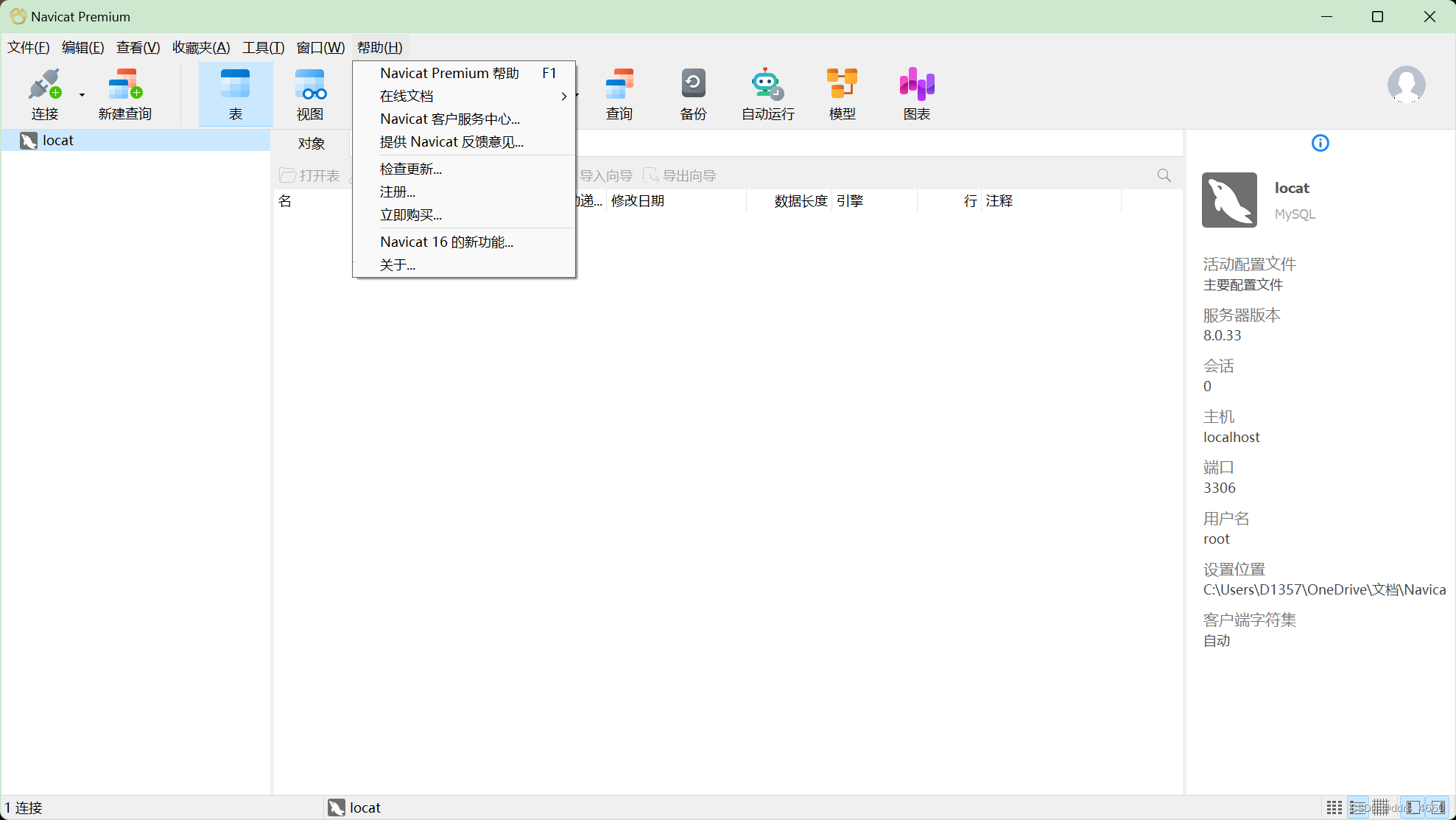Click the 主要配置文件 profile value

[1243, 284]
